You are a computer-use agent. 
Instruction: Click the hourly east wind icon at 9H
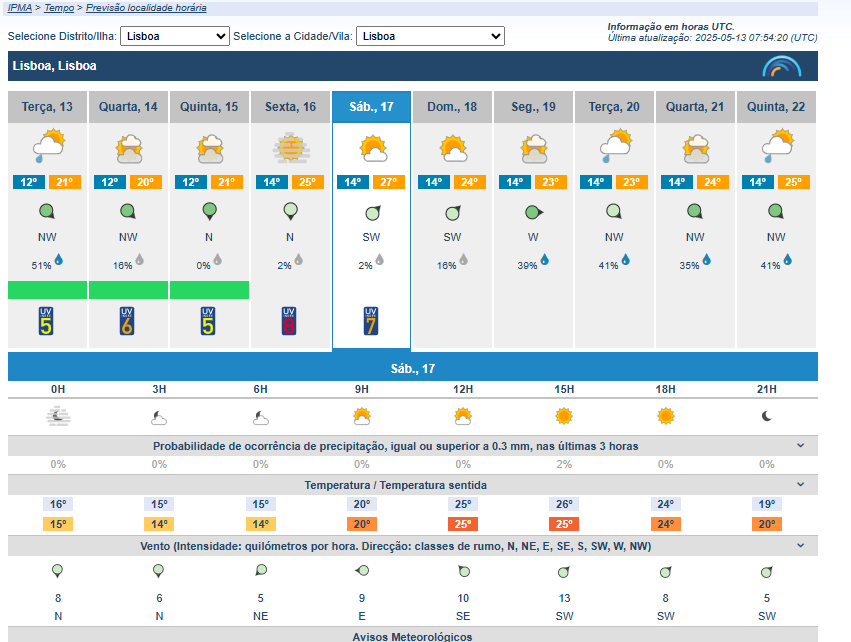(362, 570)
